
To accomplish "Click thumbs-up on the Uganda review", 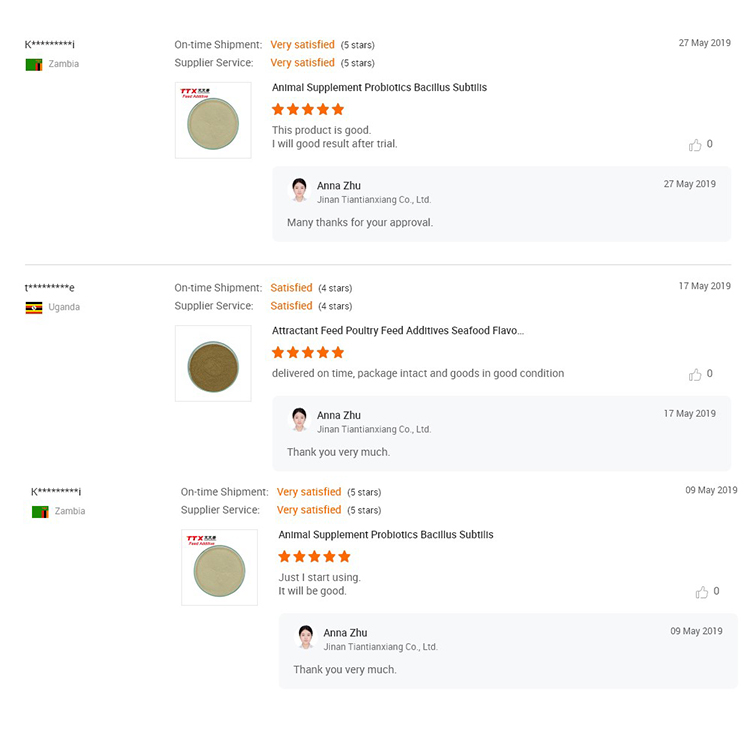I will point(695,375).
